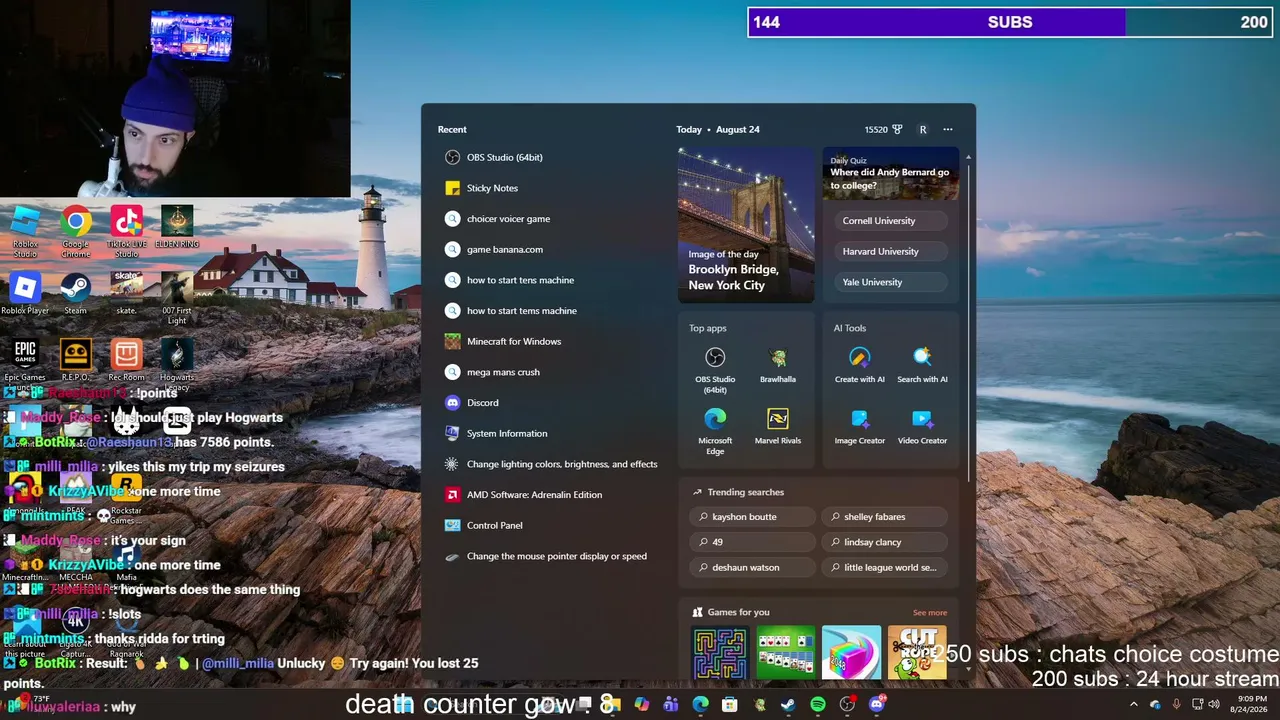The width and height of the screenshot is (1280, 720).
Task: Open 'Change the mouse pointer display or speed'
Action: click(x=546, y=556)
